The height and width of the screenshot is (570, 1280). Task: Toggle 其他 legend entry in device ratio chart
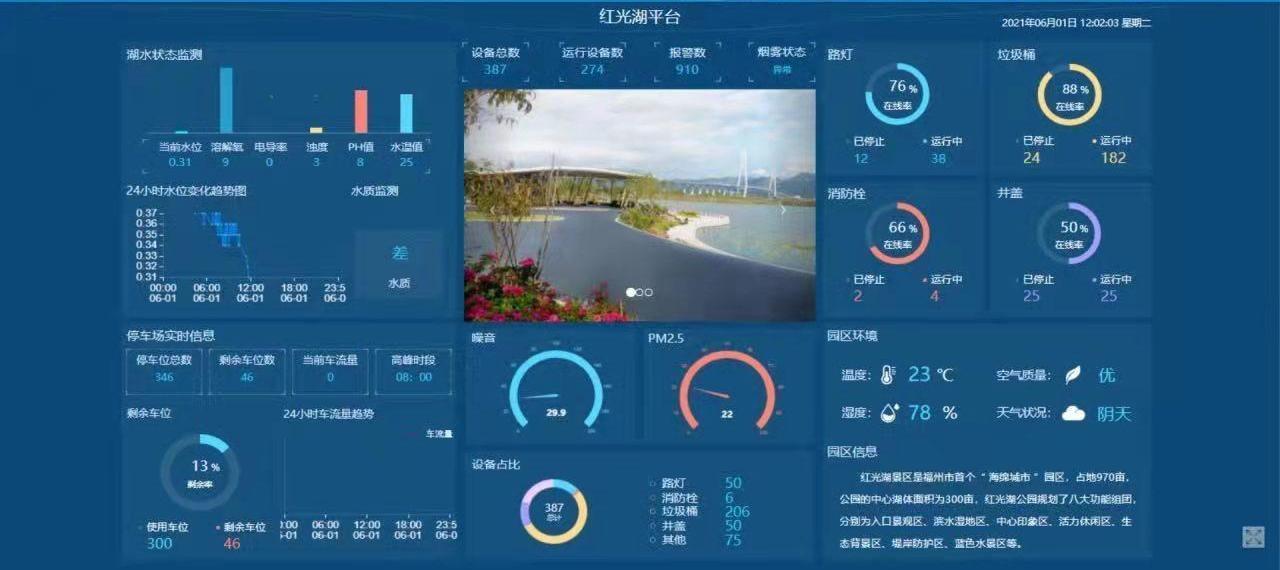click(673, 540)
